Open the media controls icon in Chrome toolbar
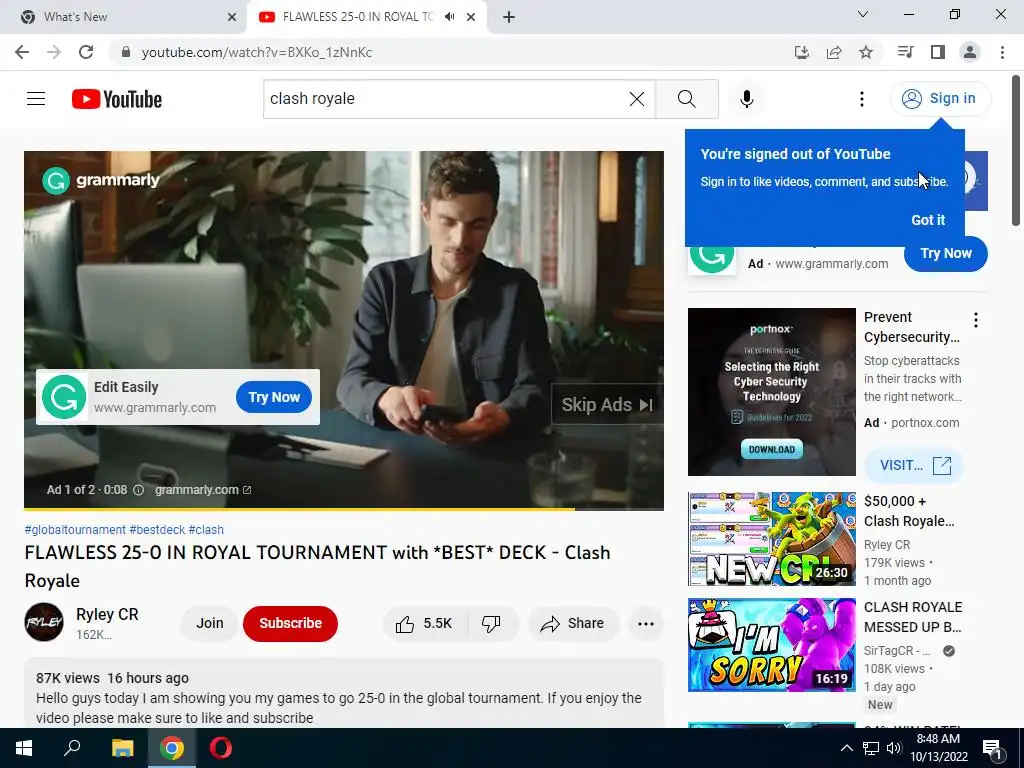Viewport: 1024px width, 768px height. click(905, 52)
